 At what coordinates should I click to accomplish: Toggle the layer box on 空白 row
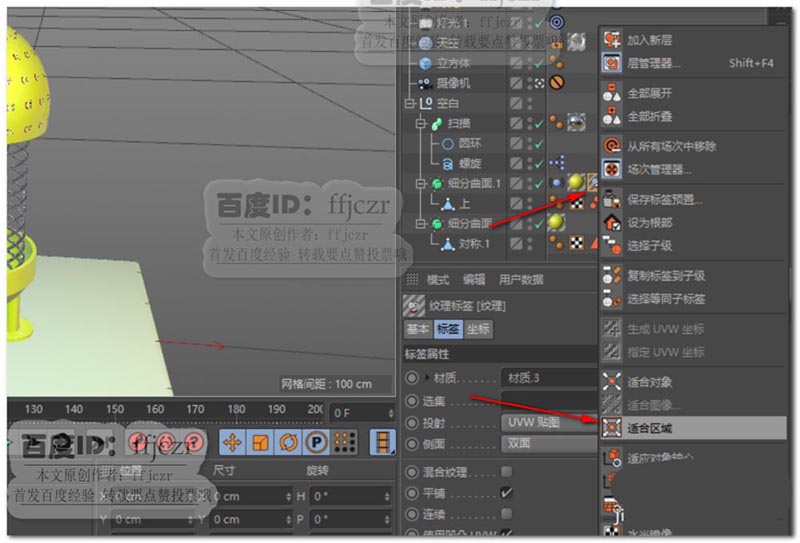(x=516, y=103)
